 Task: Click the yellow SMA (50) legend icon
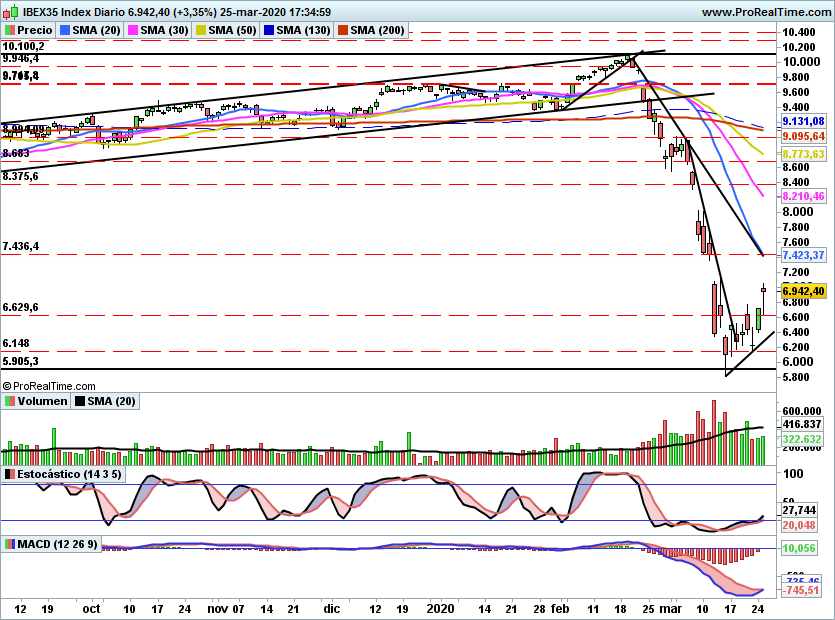pyautogui.click(x=199, y=30)
